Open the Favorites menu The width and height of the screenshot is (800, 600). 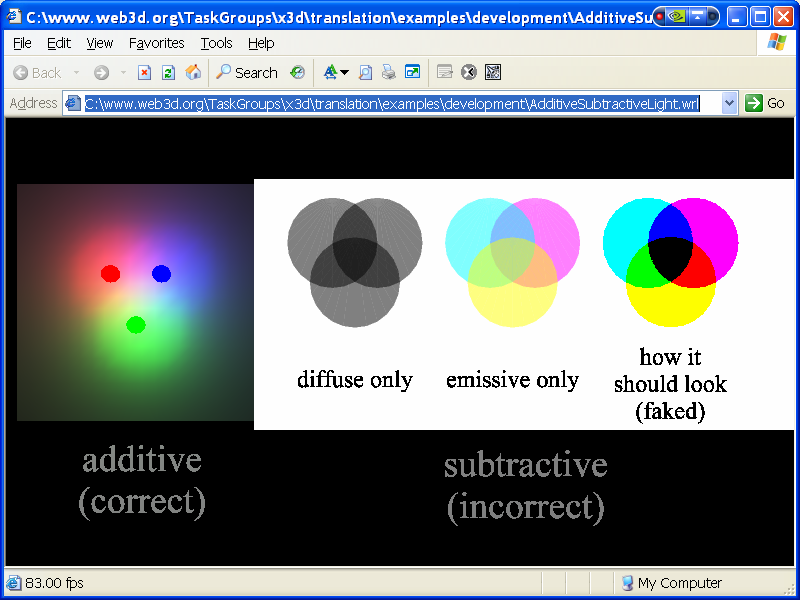156,43
